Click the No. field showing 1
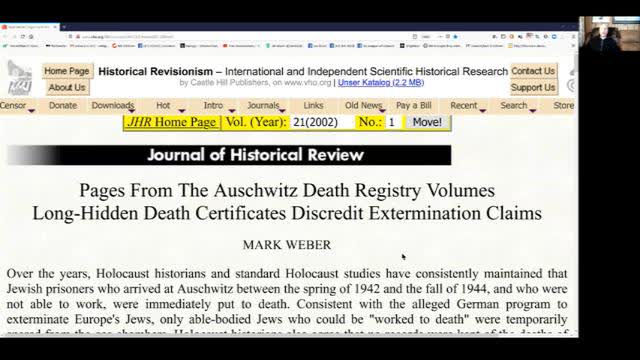640x360 pixels. [393, 122]
